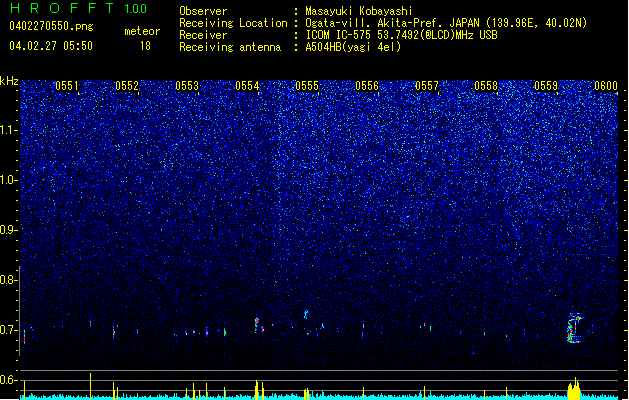Click the 0.7 kHz axis label
This screenshot has width=629, height=400.
tap(9, 330)
